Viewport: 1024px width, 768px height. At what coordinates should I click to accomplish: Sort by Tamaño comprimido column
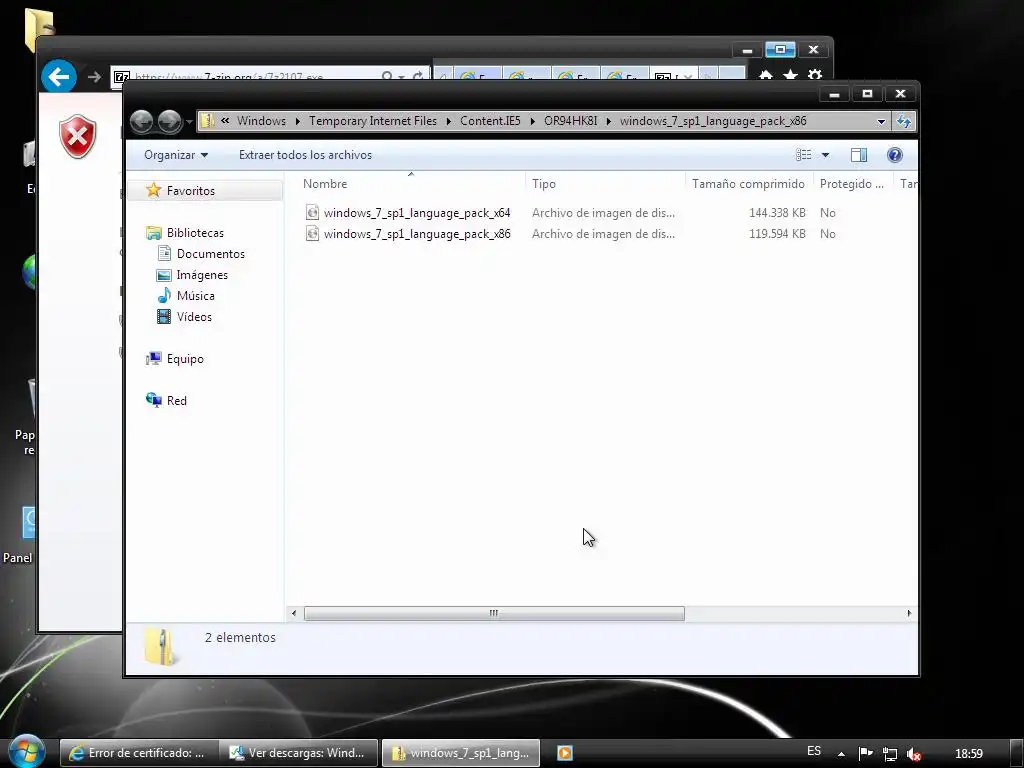click(749, 184)
